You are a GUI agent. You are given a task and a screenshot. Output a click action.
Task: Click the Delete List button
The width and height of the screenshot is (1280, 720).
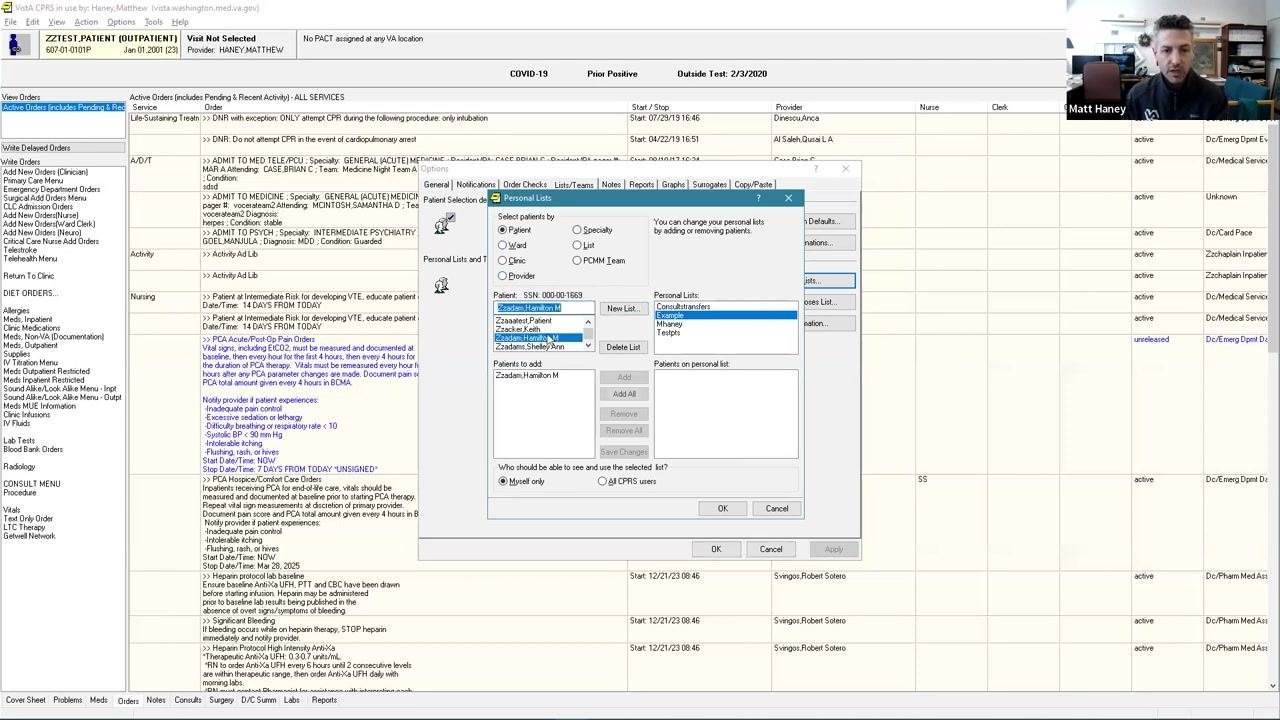pyautogui.click(x=622, y=347)
